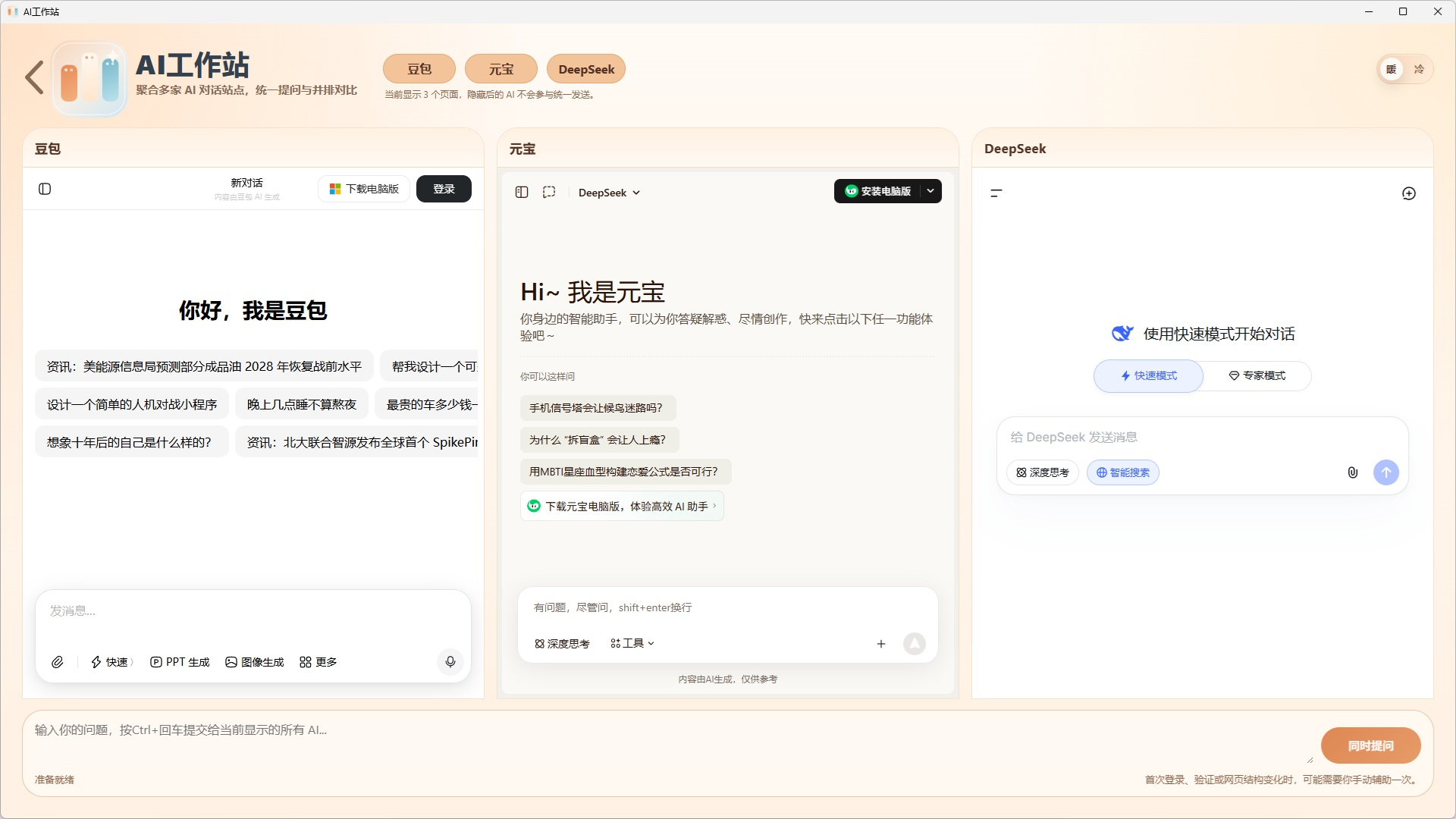Start new DeepSeek chat plus icon
This screenshot has width=1456, height=819.
(1409, 193)
